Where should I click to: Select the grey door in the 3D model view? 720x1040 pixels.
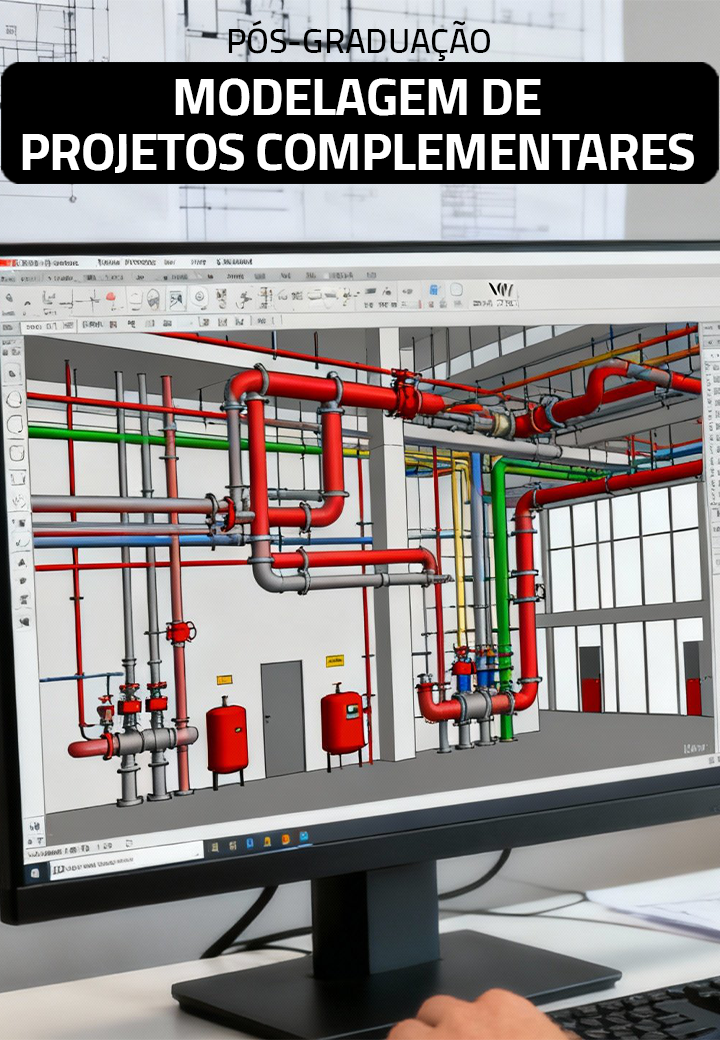pyautogui.click(x=284, y=718)
